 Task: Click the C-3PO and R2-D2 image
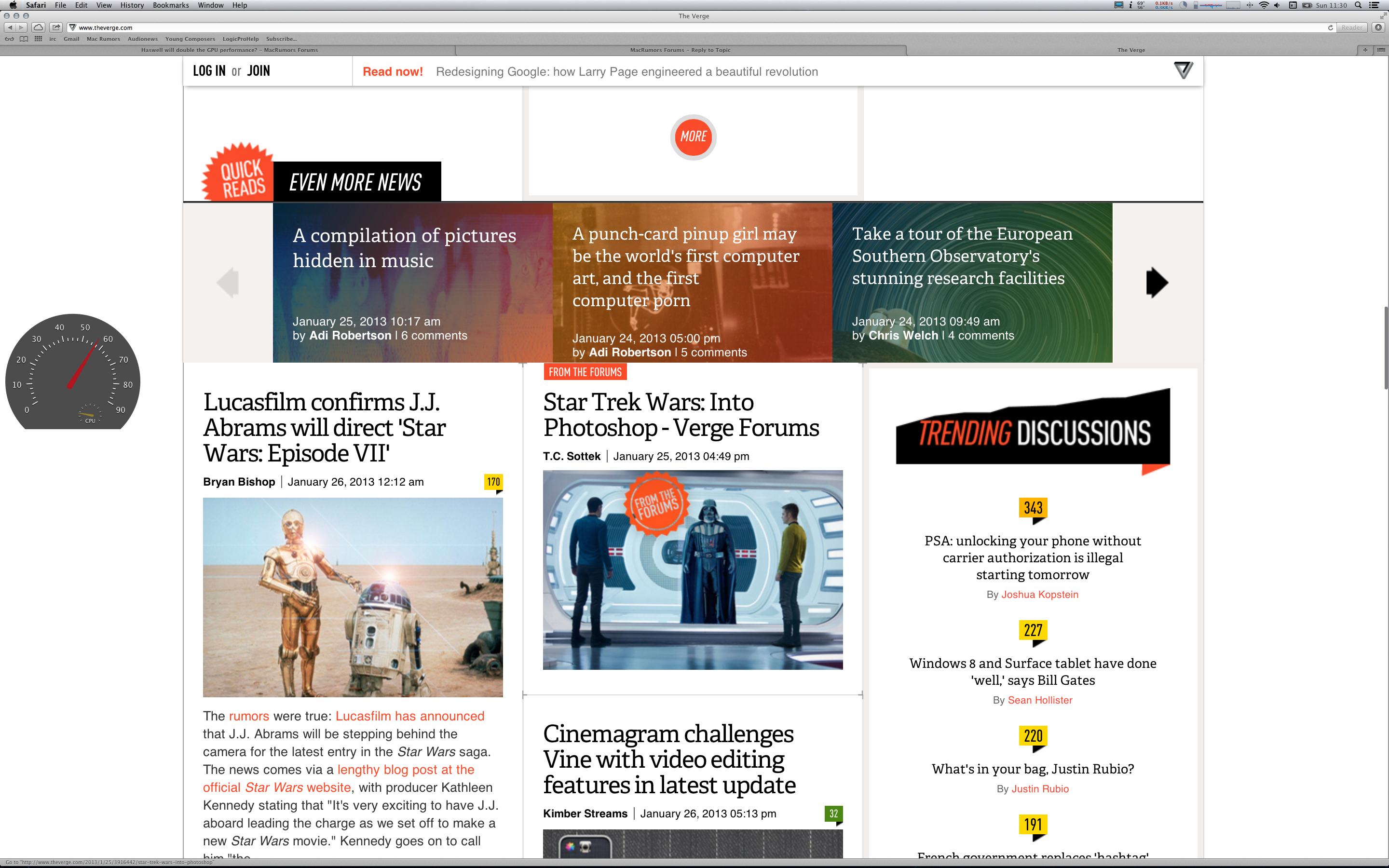coord(353,597)
